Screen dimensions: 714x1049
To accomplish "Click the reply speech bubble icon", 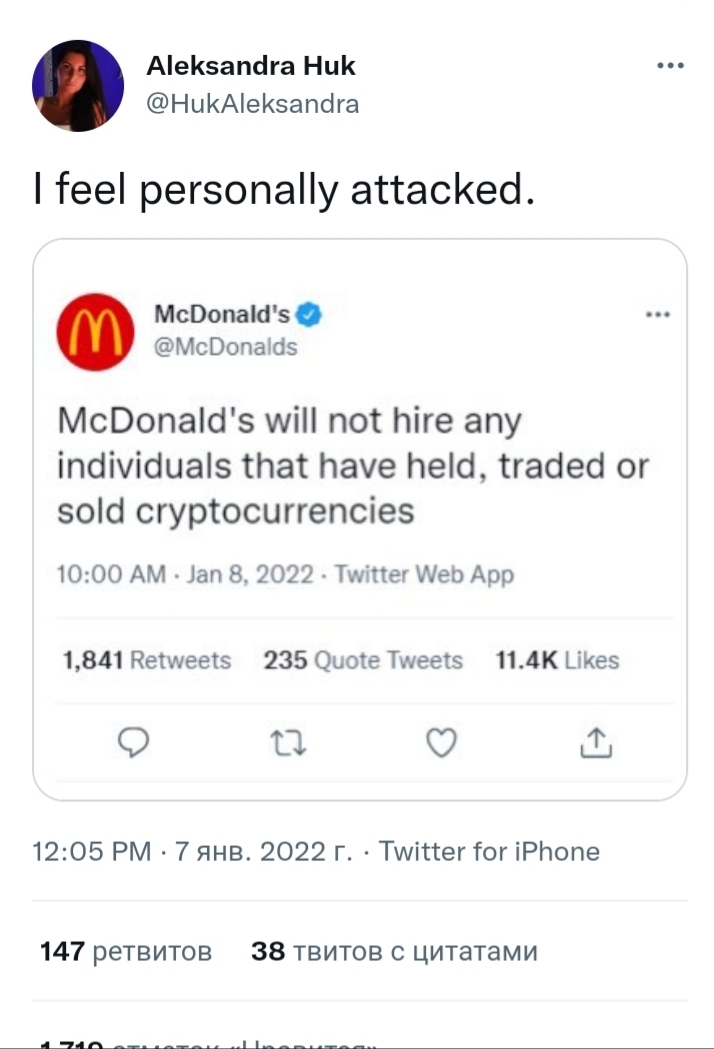I will 133,742.
